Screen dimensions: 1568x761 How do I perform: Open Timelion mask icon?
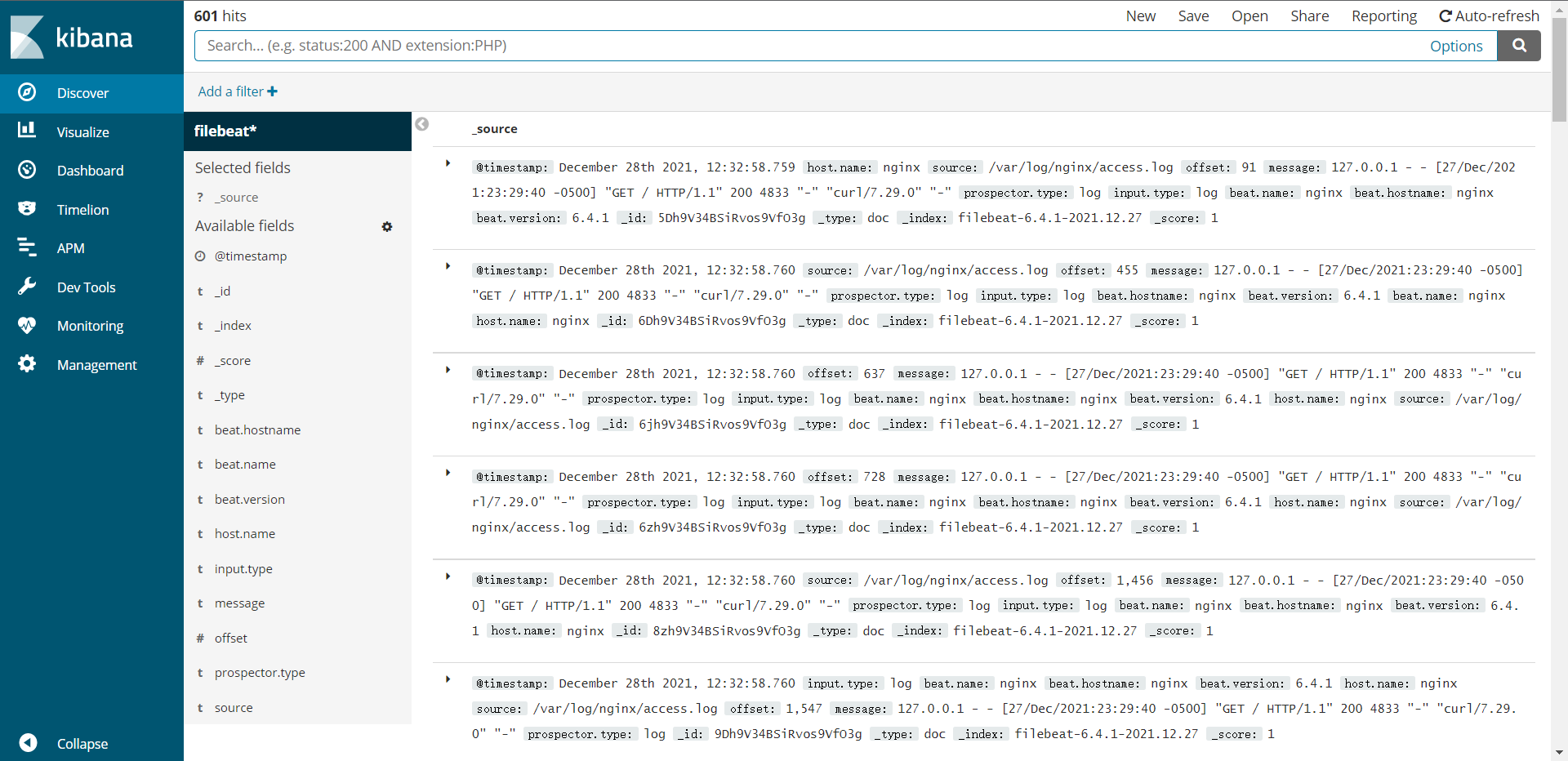(x=27, y=208)
